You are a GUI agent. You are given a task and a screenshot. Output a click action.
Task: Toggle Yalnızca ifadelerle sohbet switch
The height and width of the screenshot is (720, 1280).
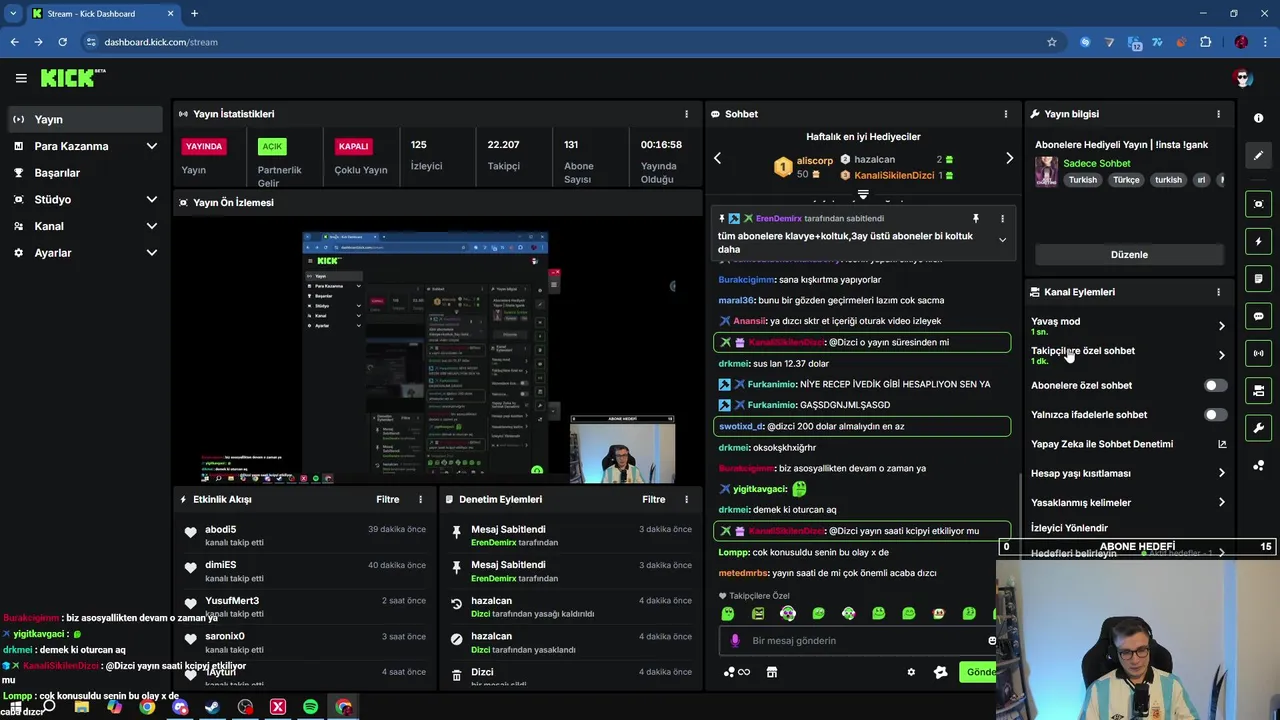coord(1215,414)
